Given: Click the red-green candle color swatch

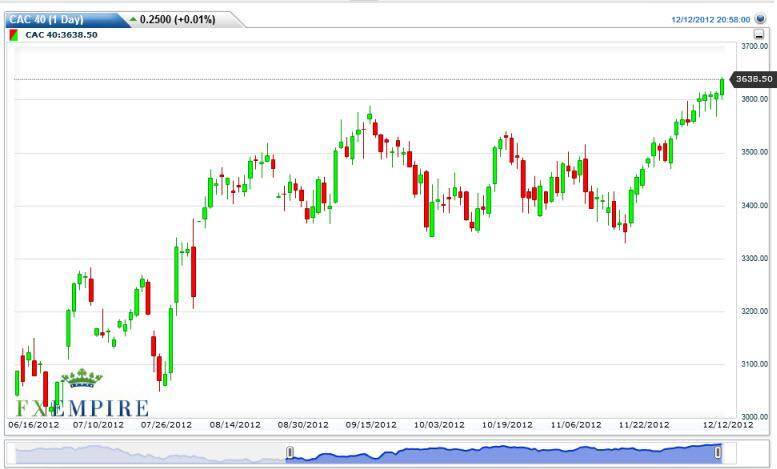Looking at the screenshot, I should pos(13,35).
